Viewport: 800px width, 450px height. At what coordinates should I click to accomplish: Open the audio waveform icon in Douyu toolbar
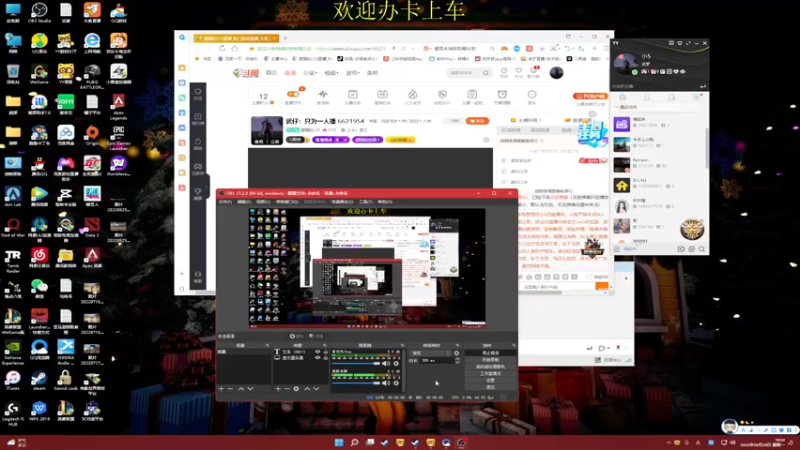[x=322, y=96]
